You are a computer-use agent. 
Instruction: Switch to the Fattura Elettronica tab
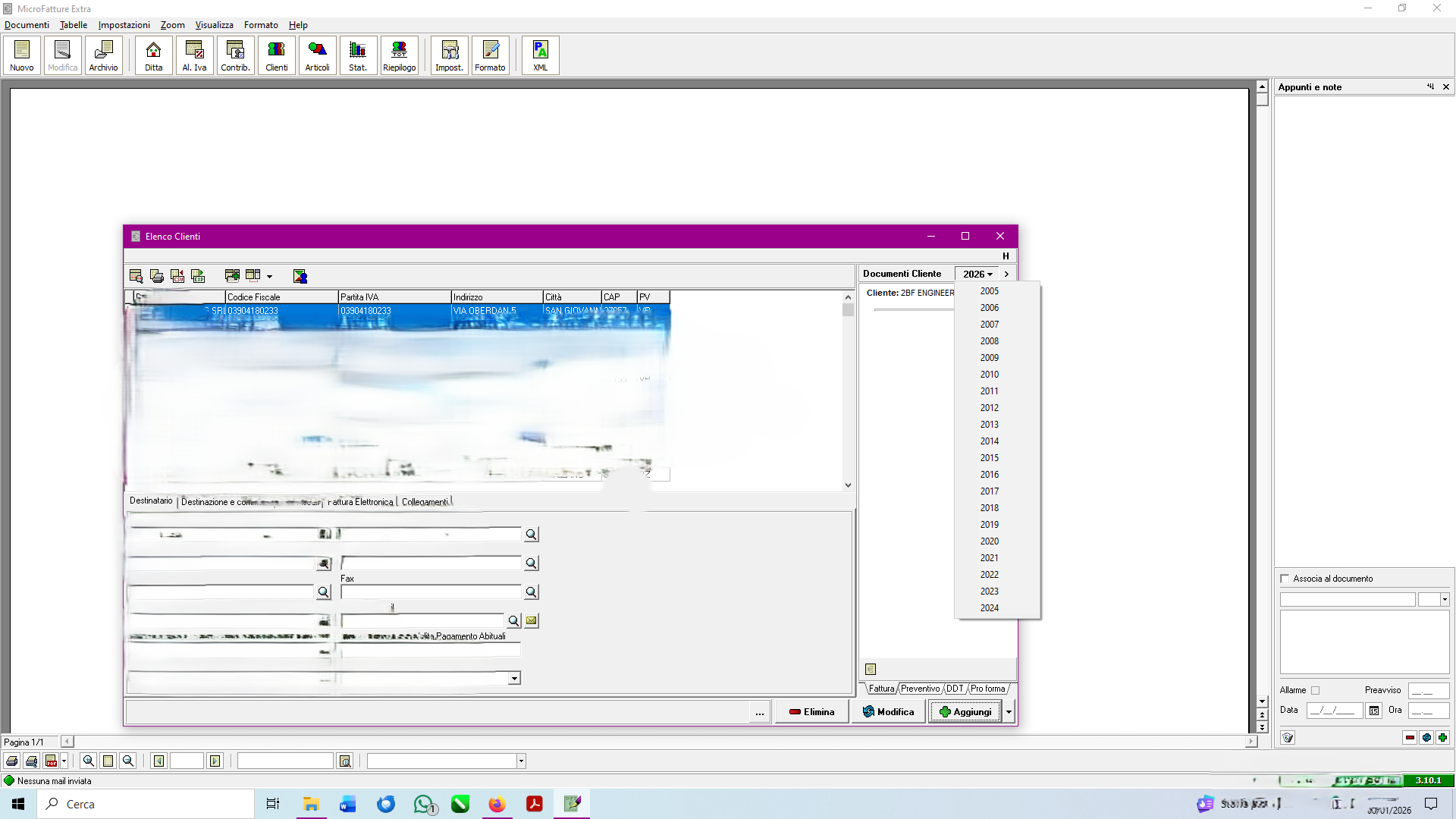[x=360, y=502]
